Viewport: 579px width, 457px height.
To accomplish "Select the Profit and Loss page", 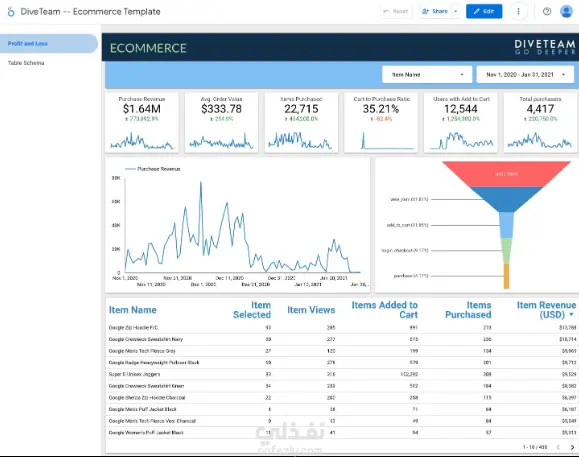I will coord(48,44).
